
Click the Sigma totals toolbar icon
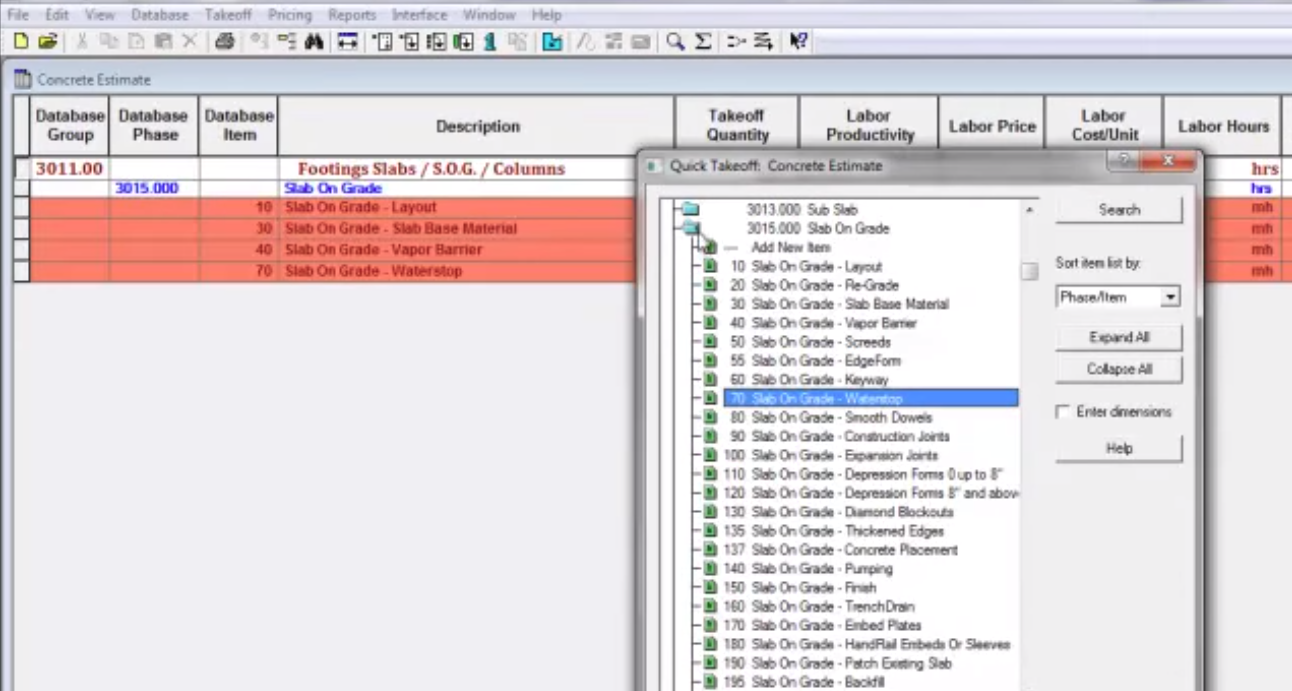click(x=703, y=42)
